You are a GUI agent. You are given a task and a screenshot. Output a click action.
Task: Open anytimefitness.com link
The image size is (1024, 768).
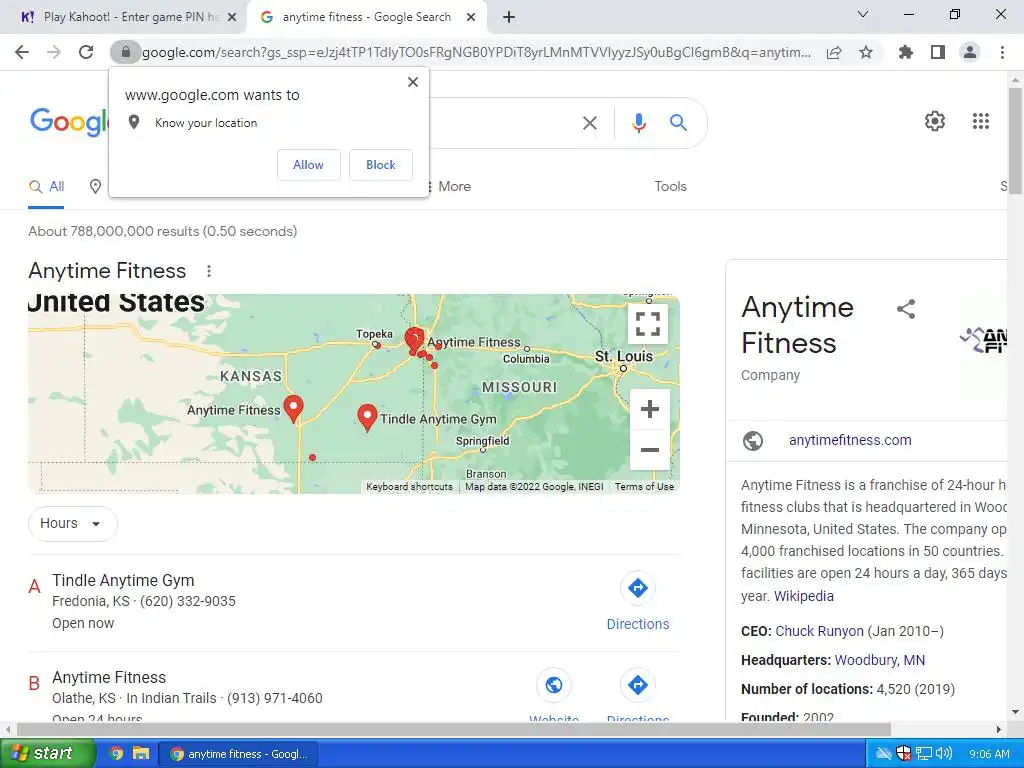pos(850,441)
